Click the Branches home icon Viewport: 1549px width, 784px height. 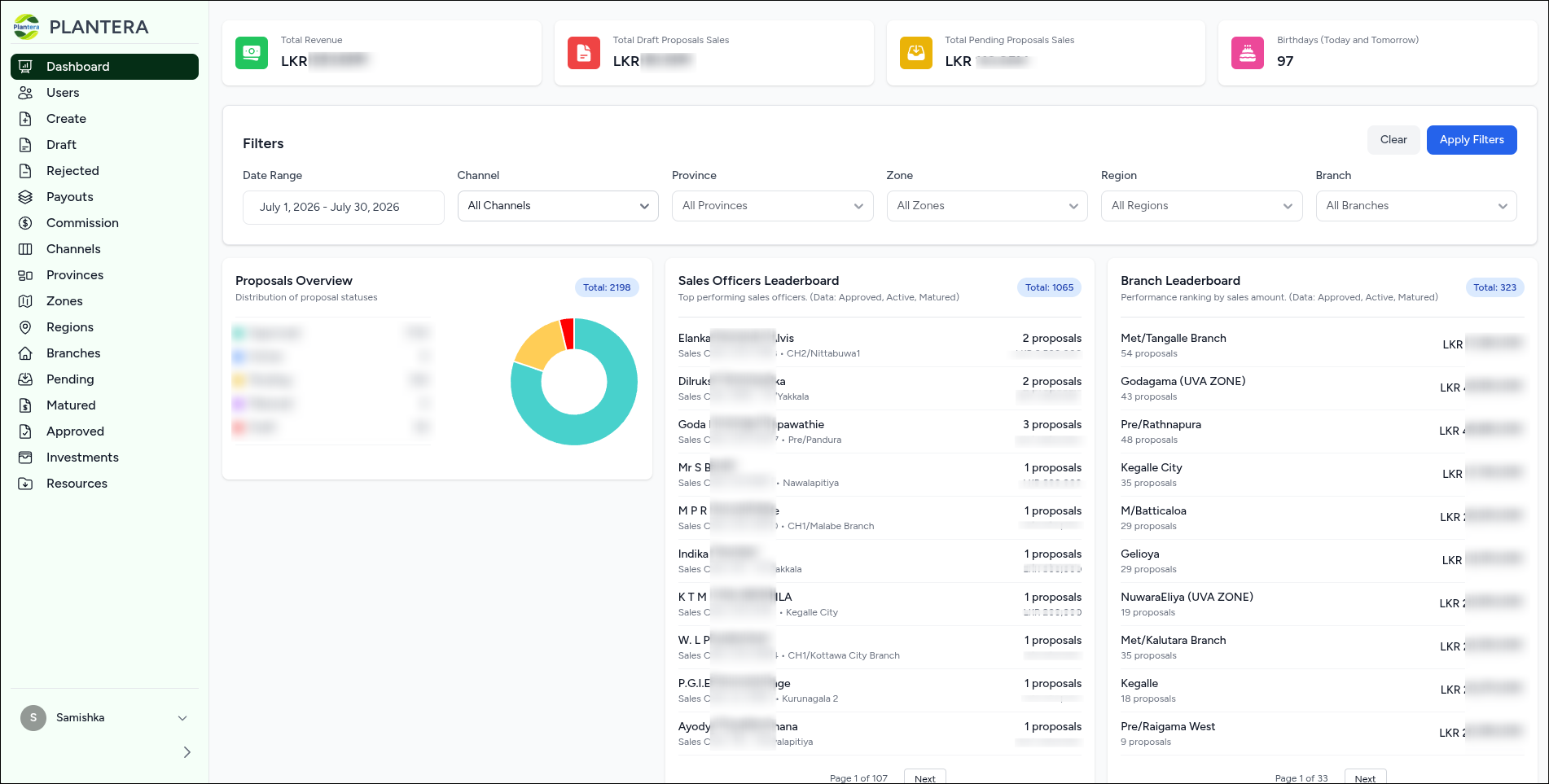point(25,353)
